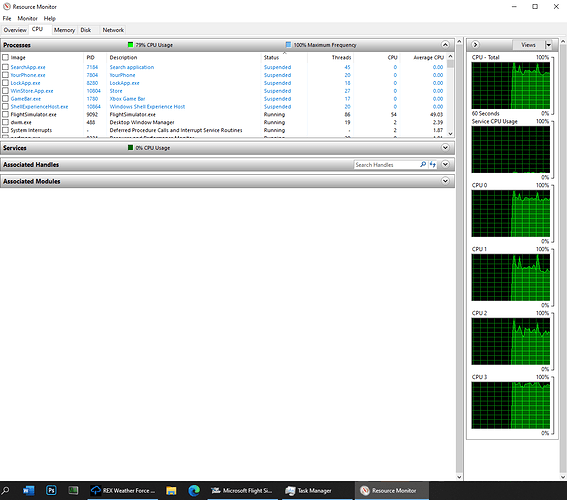Click the process list scrollbar up arrow

pyautogui.click(x=450, y=56)
